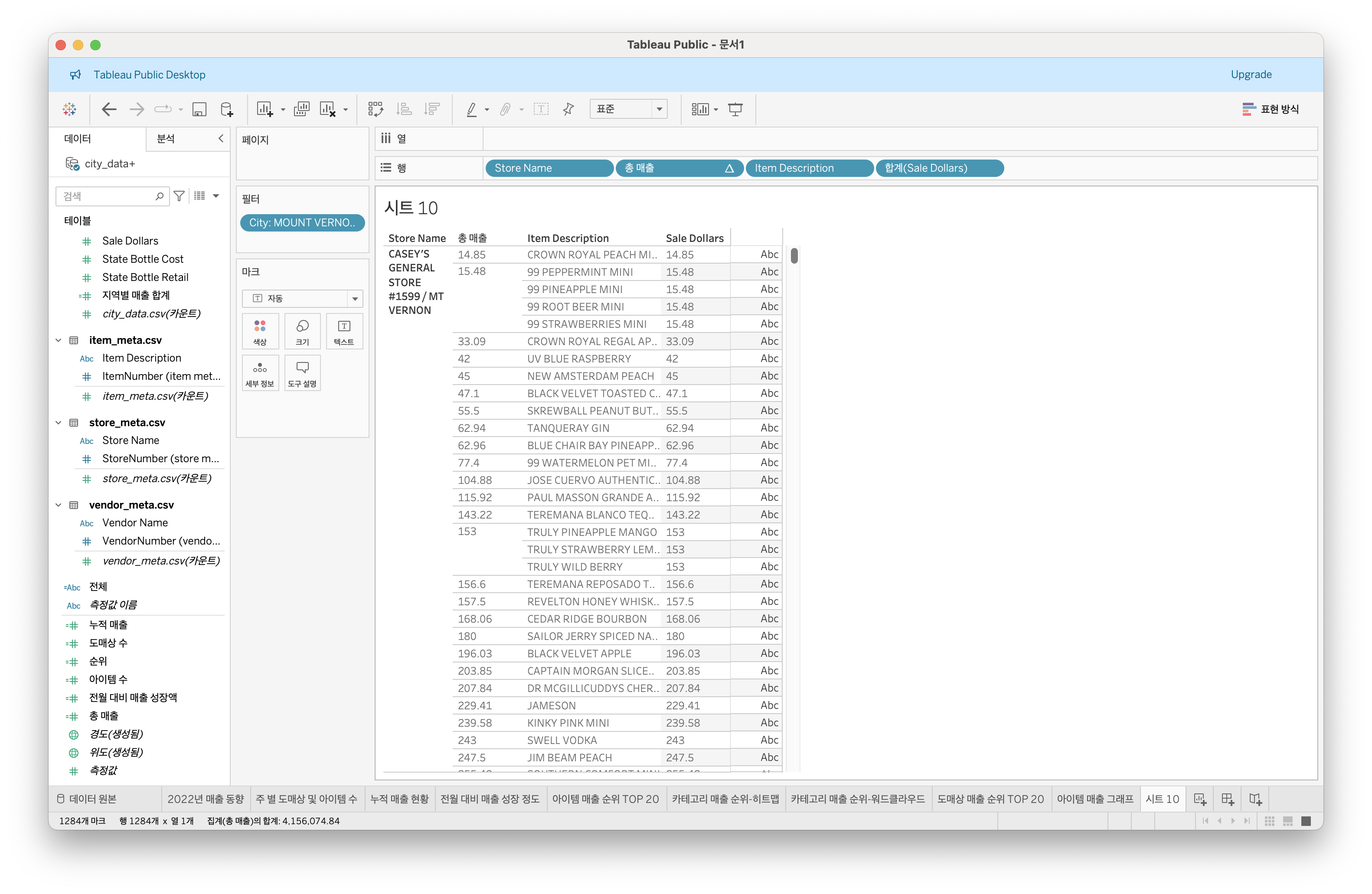Image resolution: width=1372 pixels, height=894 pixels.
Task: Open the fit dropdown set to standard
Action: coord(628,110)
